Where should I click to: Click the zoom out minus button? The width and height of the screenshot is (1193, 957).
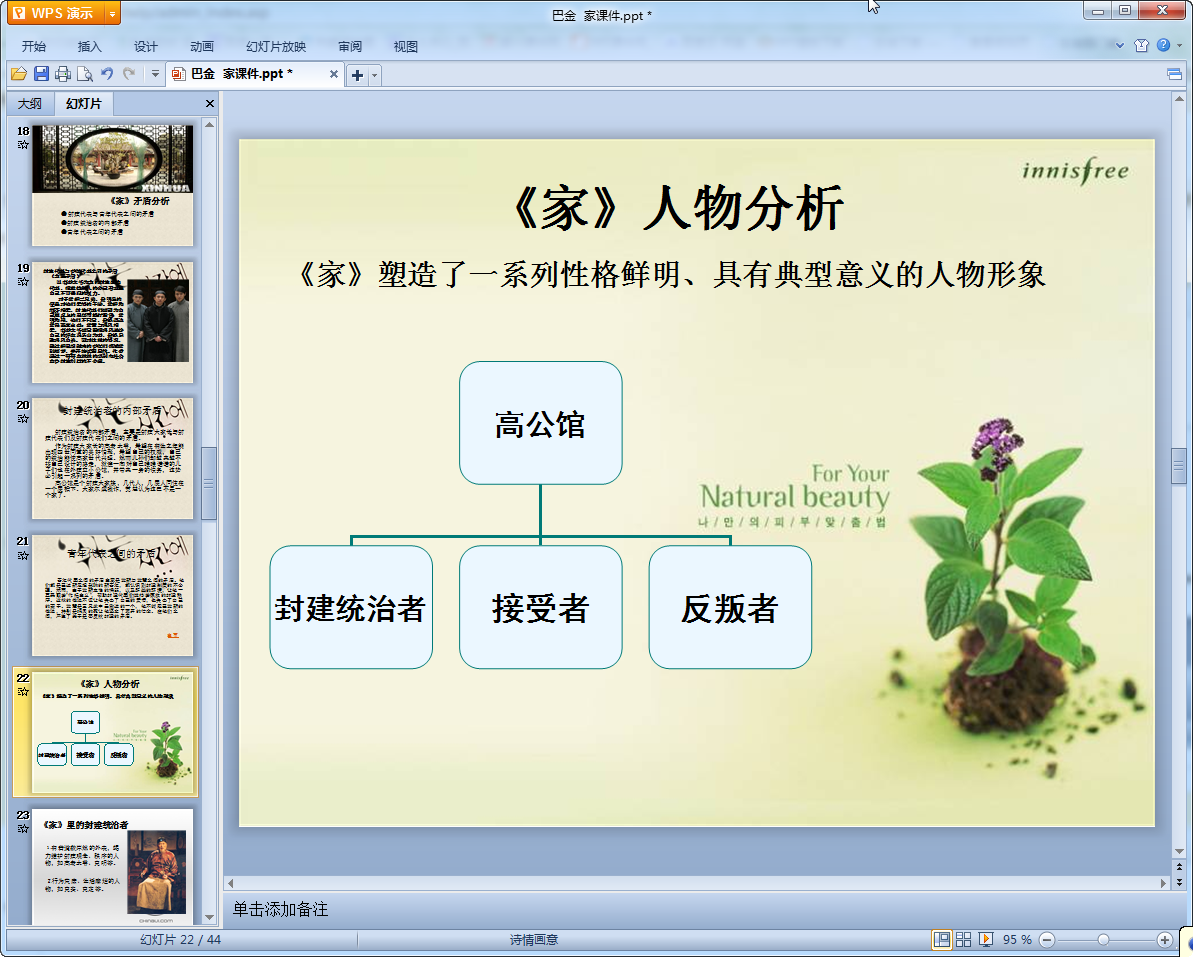pos(1047,940)
